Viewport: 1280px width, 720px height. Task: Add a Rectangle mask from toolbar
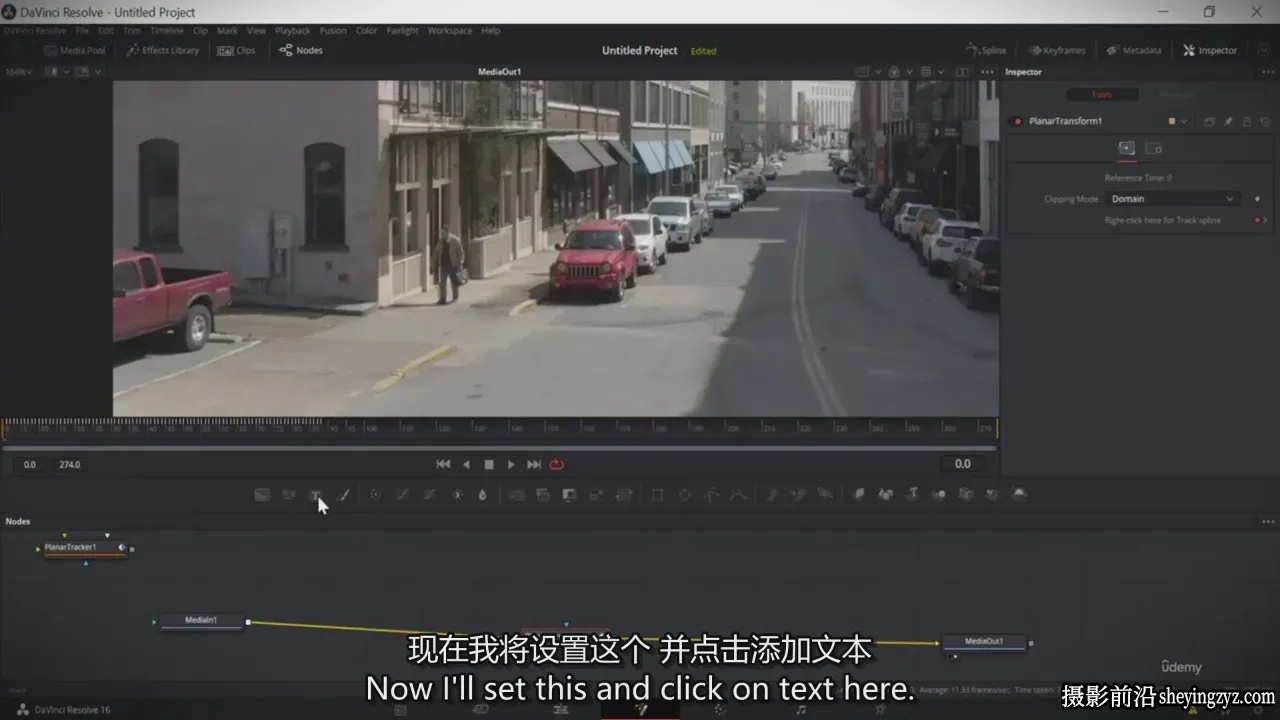[657, 495]
